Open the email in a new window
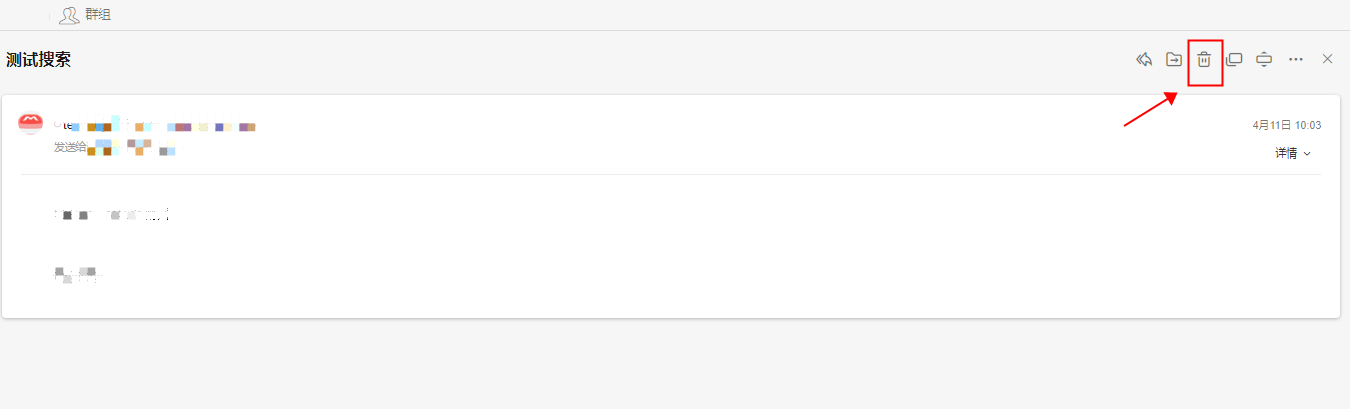Image resolution: width=1350 pixels, height=409 pixels. pyautogui.click(x=1235, y=60)
